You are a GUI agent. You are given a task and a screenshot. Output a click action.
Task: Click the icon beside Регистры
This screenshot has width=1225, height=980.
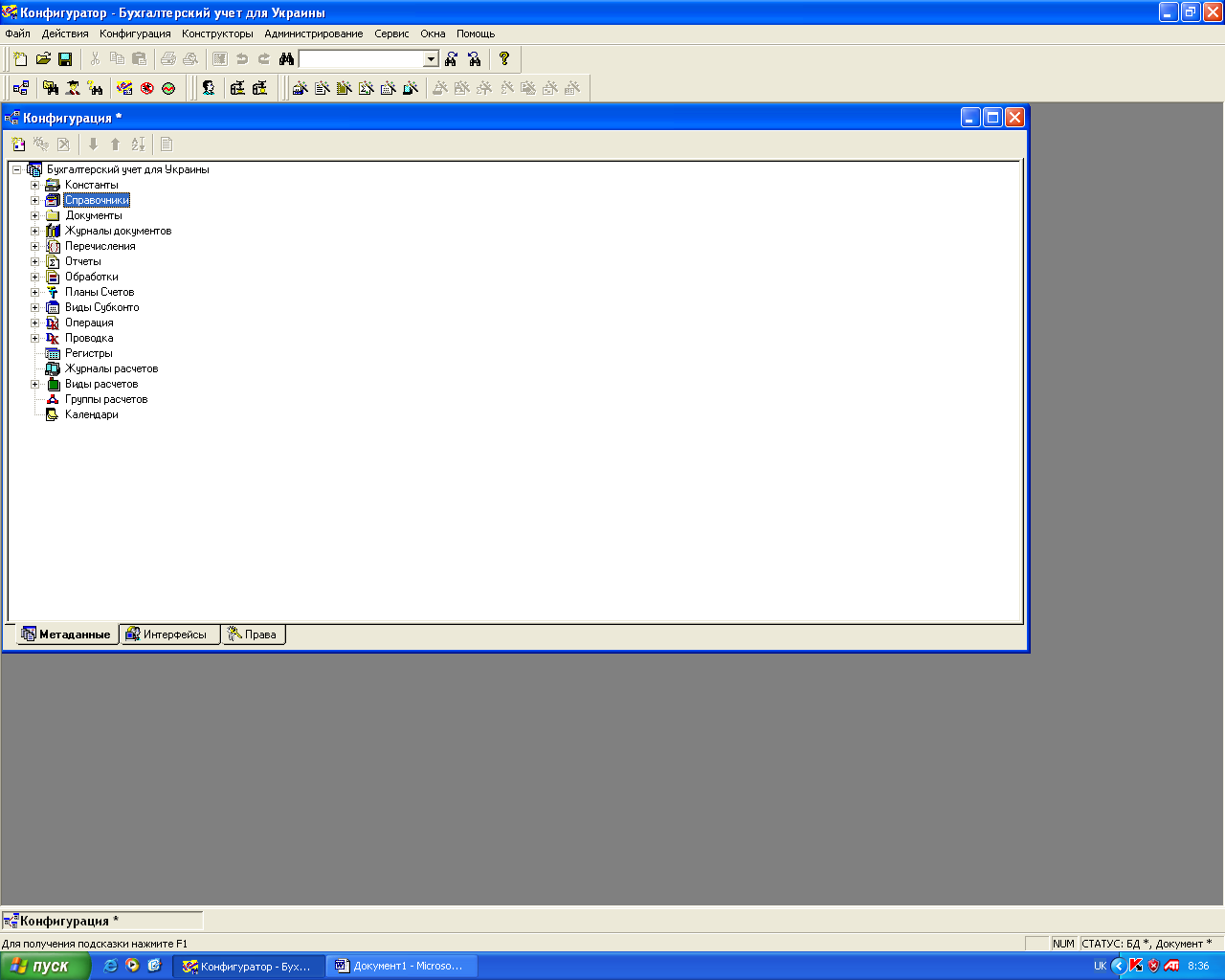click(x=53, y=353)
